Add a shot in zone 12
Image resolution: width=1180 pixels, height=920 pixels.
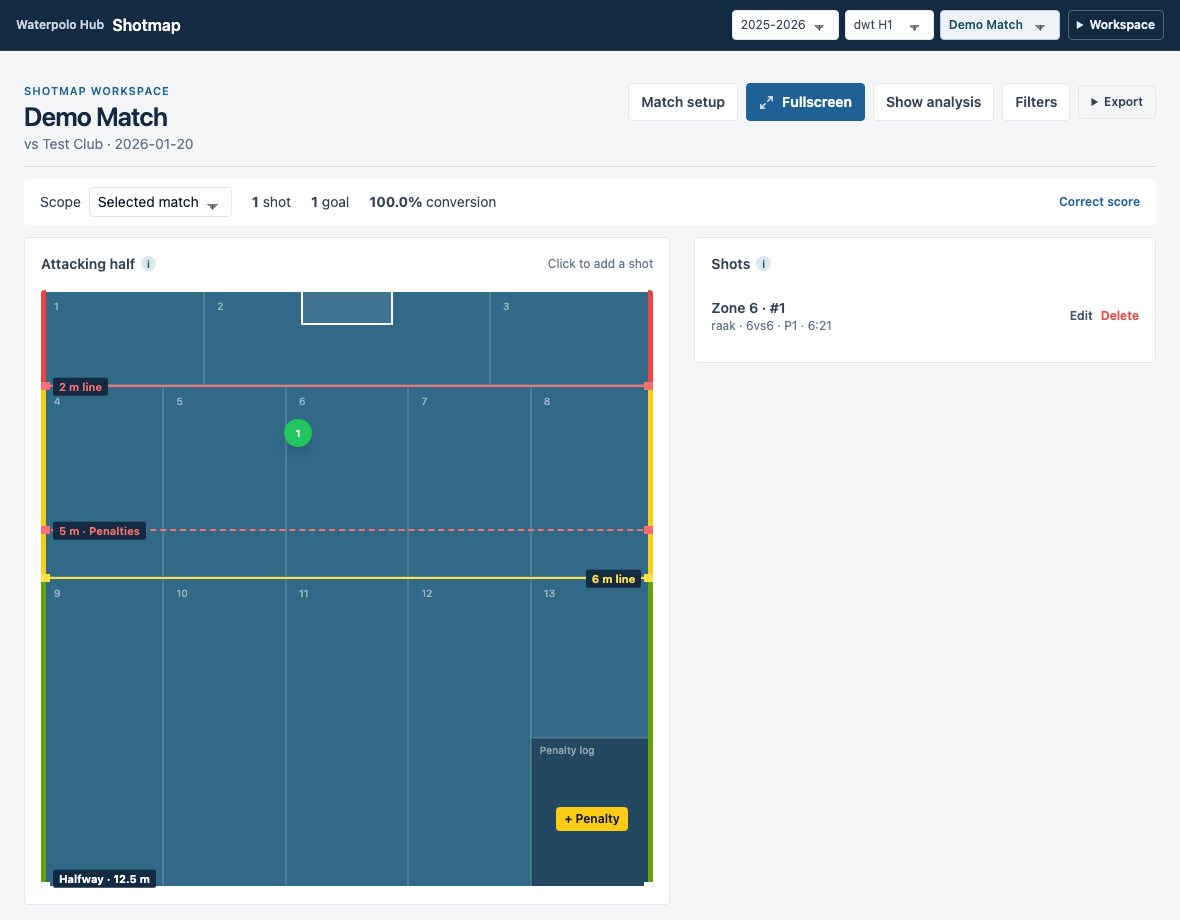(470, 732)
